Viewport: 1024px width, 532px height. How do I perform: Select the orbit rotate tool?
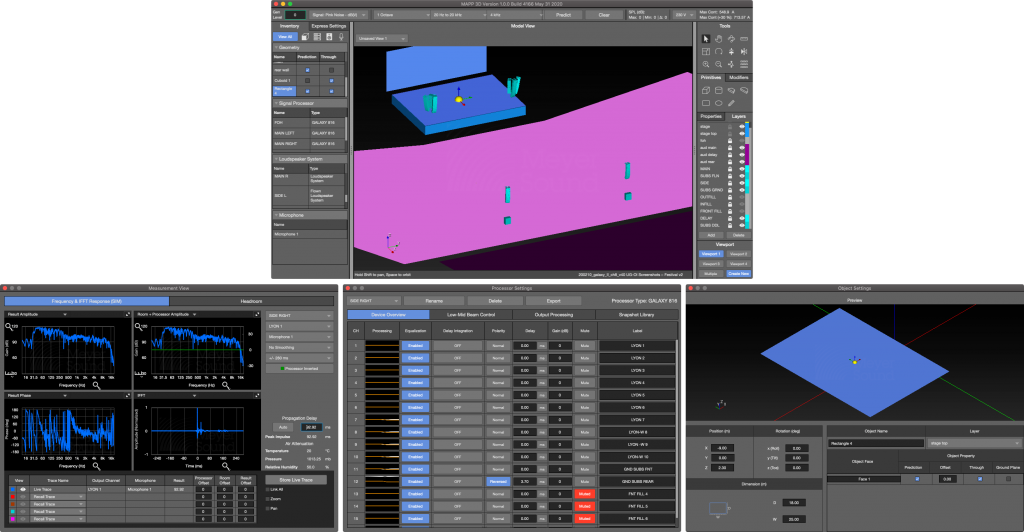point(731,39)
